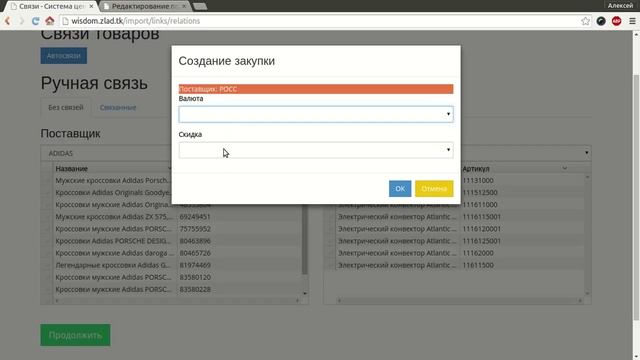Click article cell 11162000
This screenshot has height=360, width=640.
478,253
